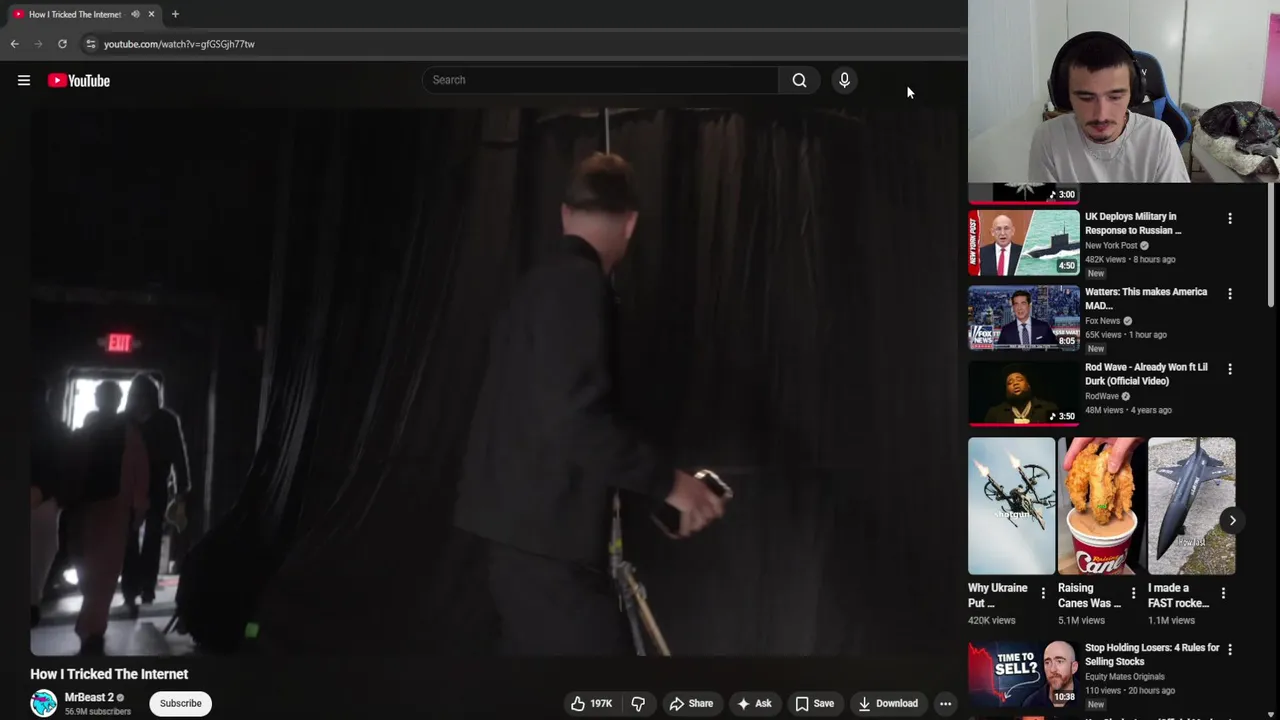Show next shorts with arrow button

click(1232, 520)
